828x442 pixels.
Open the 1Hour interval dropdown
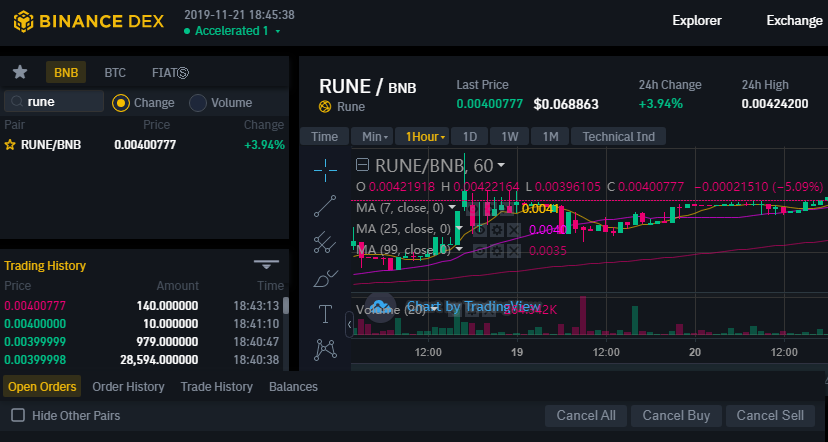click(x=422, y=137)
